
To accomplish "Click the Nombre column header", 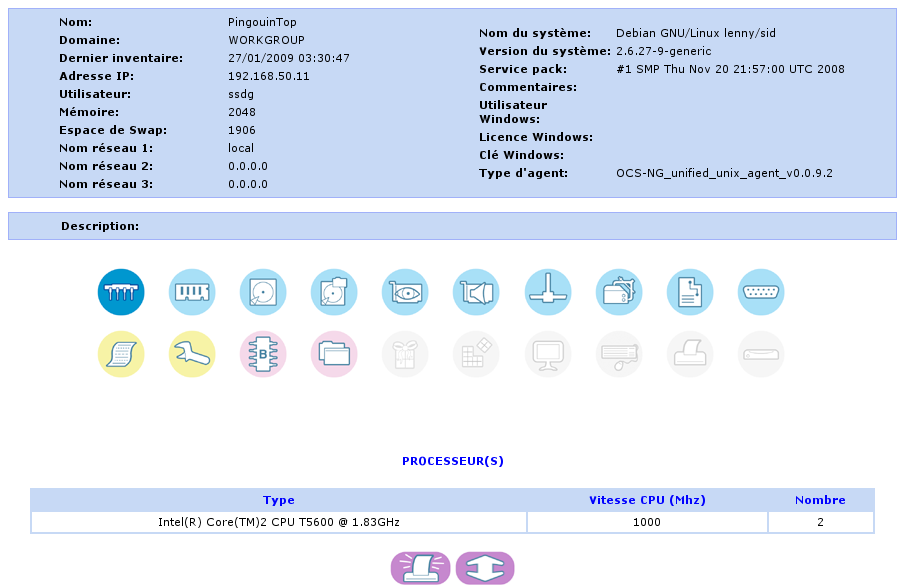I will click(x=820, y=500).
